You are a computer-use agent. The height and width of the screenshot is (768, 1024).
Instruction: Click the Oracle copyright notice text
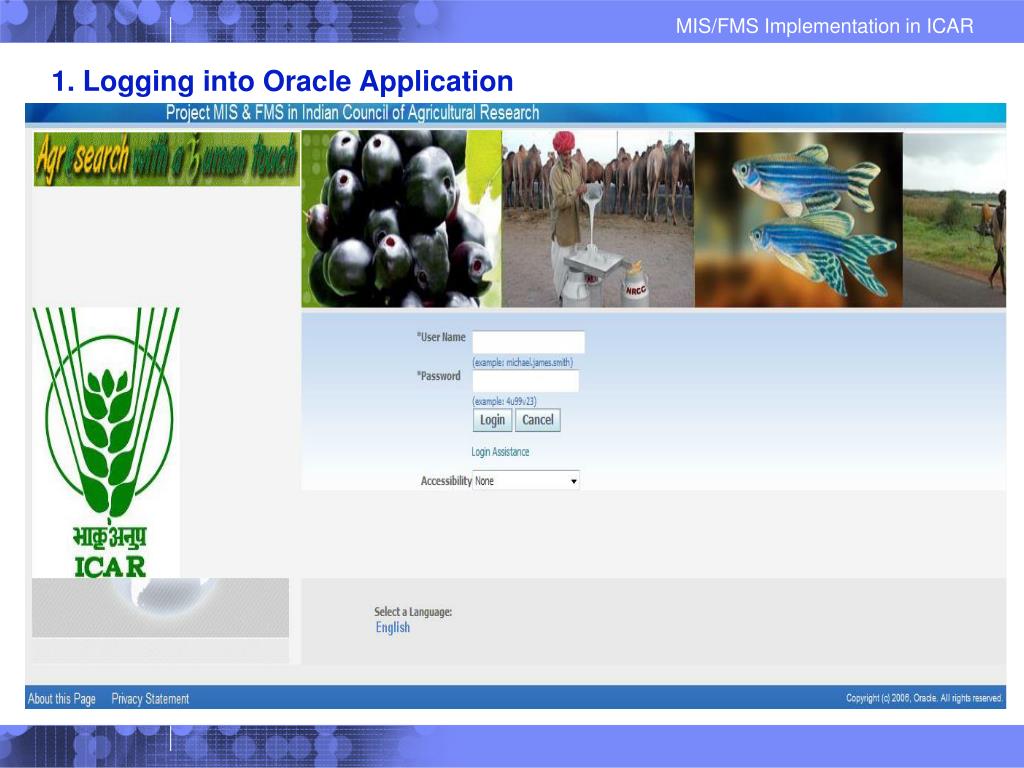[x=924, y=698]
